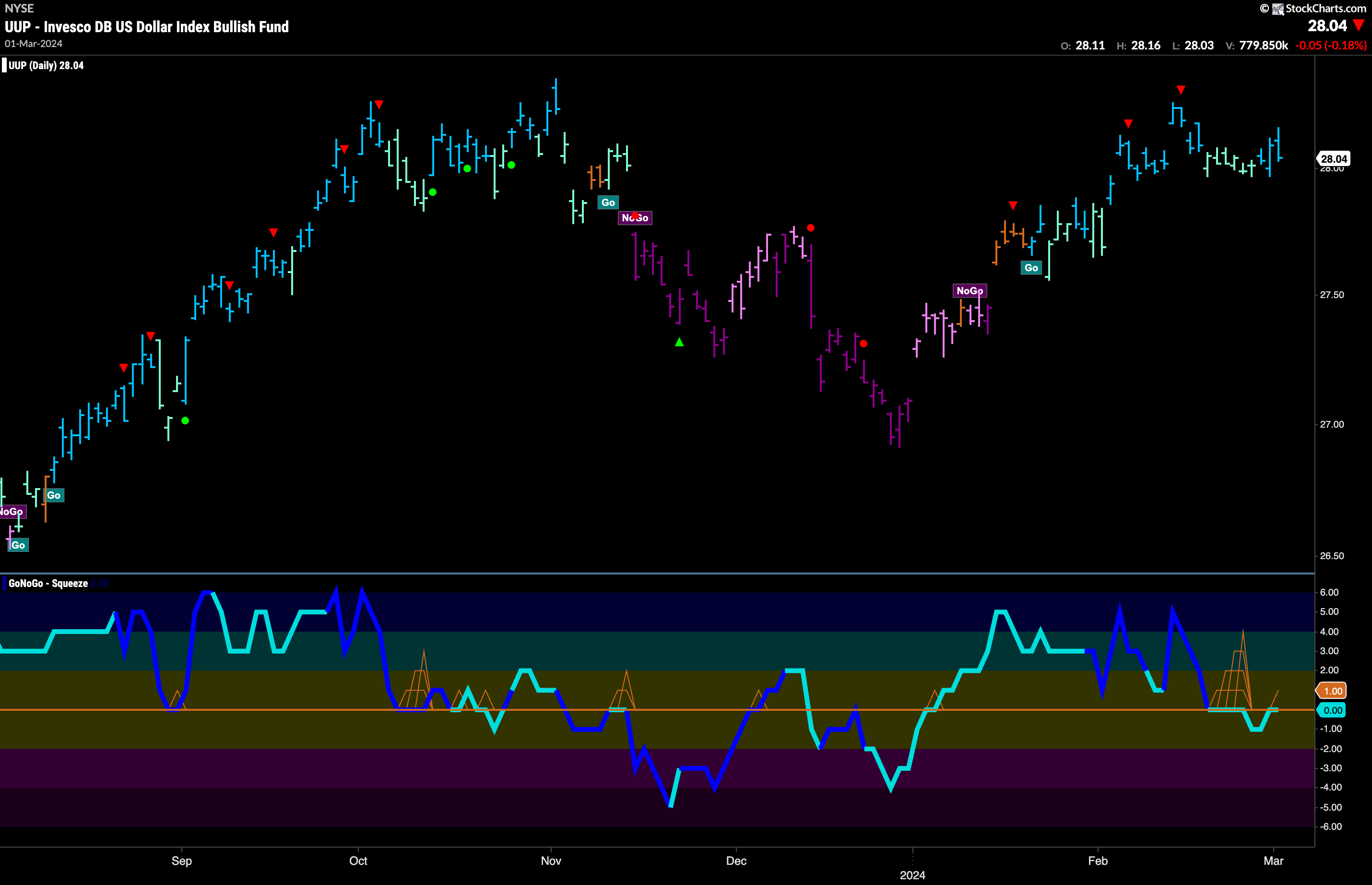This screenshot has height=885, width=1372.
Task: Click the 4.00 indicator axis label
Action: 1329,632
